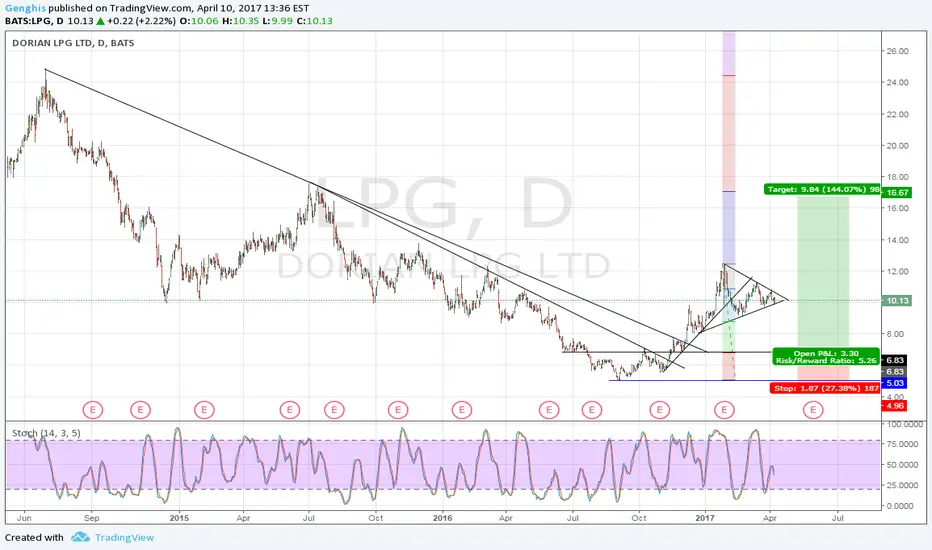Click the green 16.67 price axis tag

click(897, 193)
